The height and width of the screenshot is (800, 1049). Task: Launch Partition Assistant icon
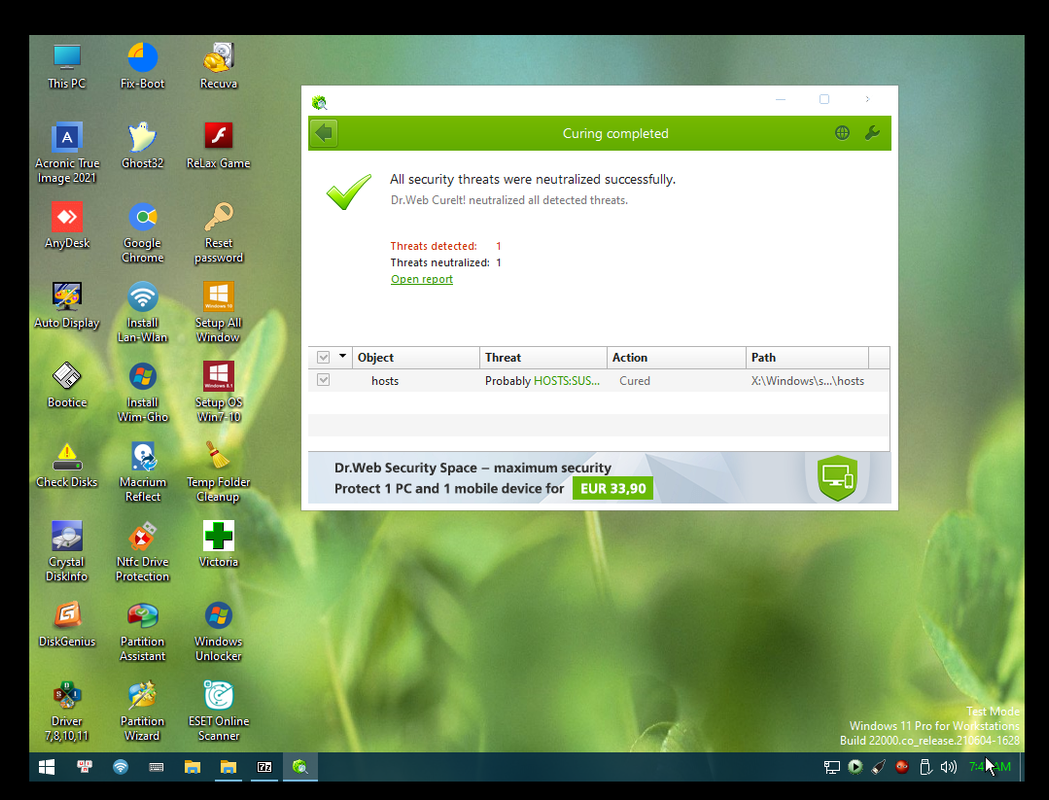[142, 631]
